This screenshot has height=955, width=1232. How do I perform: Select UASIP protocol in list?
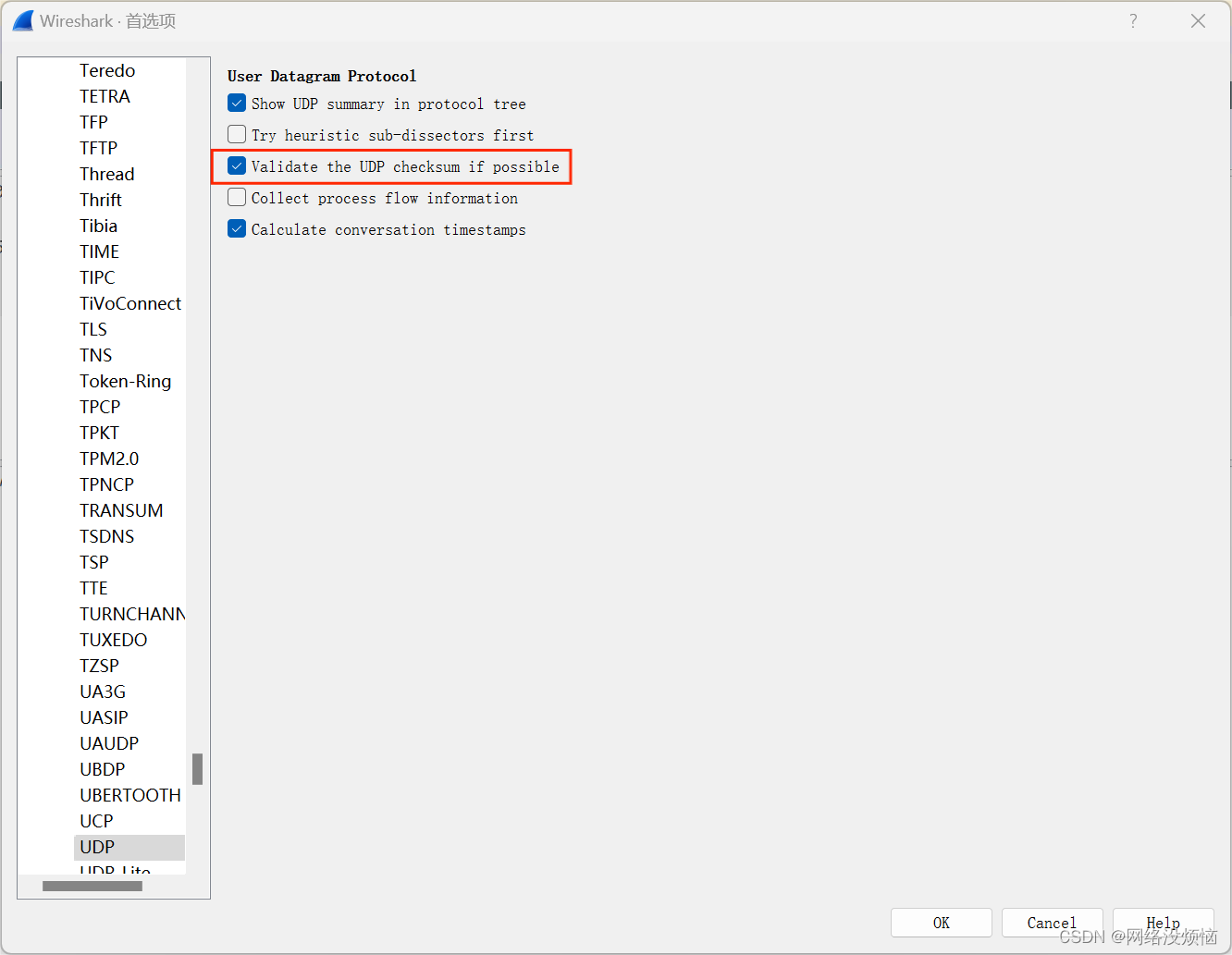pos(104,717)
